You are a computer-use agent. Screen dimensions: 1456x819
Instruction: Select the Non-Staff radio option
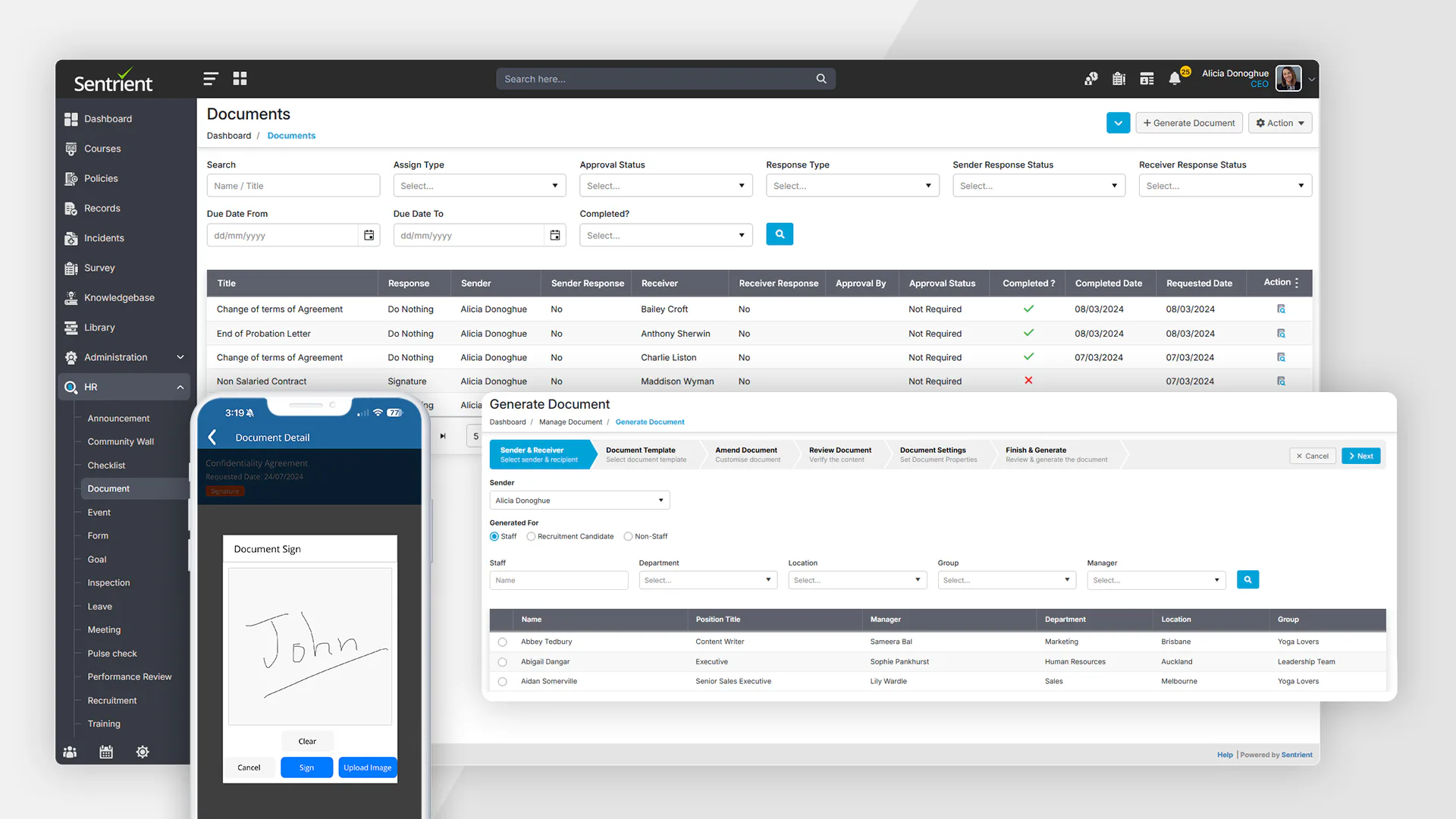628,536
